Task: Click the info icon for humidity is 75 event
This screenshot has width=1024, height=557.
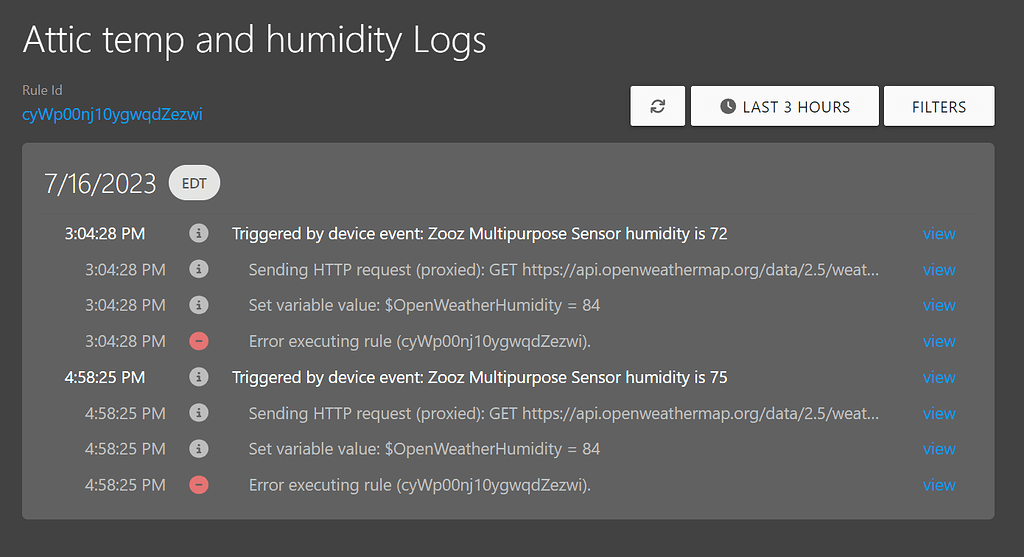Action: coord(199,377)
